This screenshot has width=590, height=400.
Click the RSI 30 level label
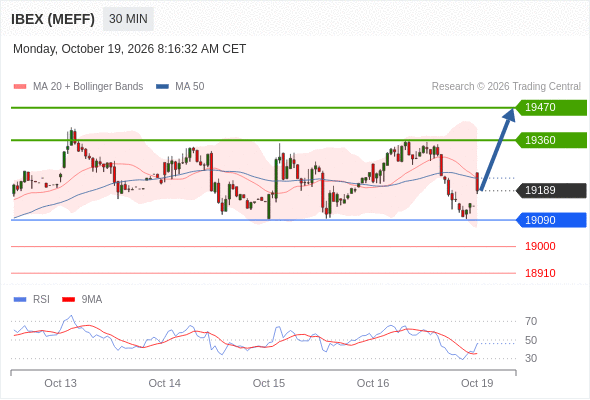click(531, 358)
